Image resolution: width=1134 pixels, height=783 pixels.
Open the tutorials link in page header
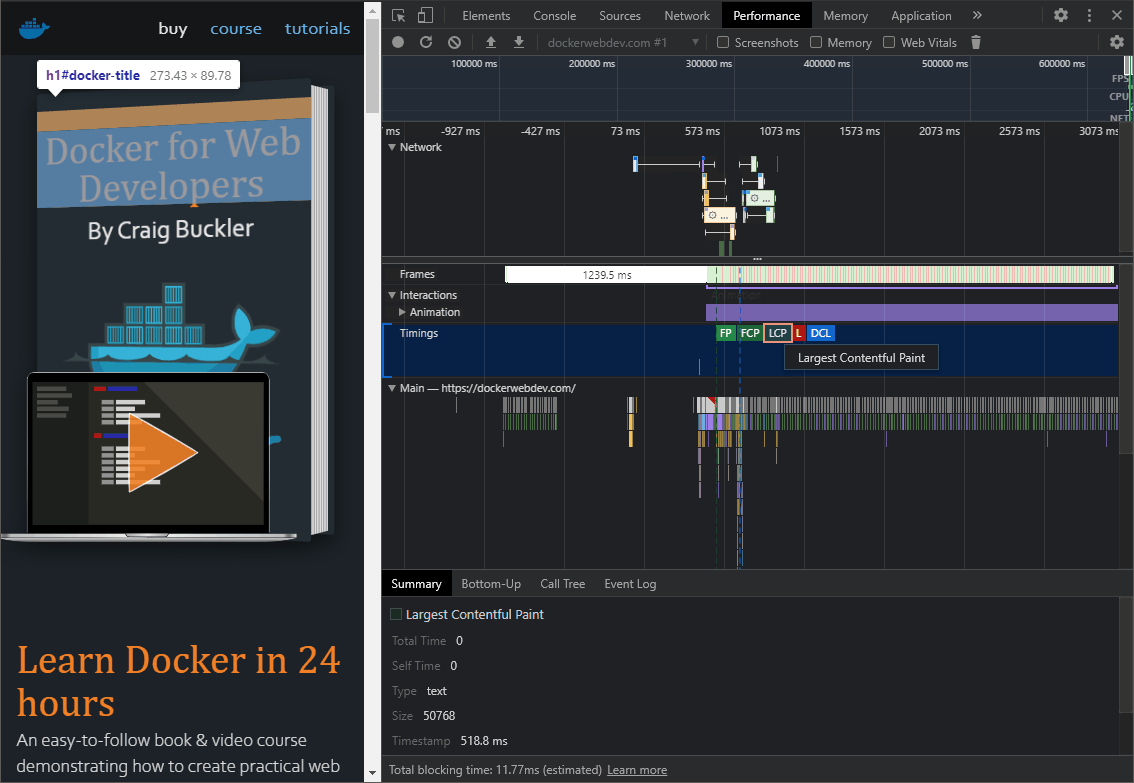pyautogui.click(x=317, y=28)
